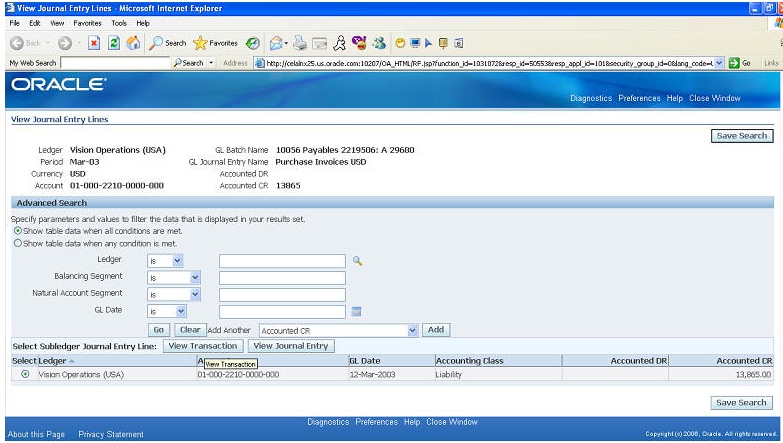Open the Tools menu
The image size is (783, 443).
pos(119,23)
